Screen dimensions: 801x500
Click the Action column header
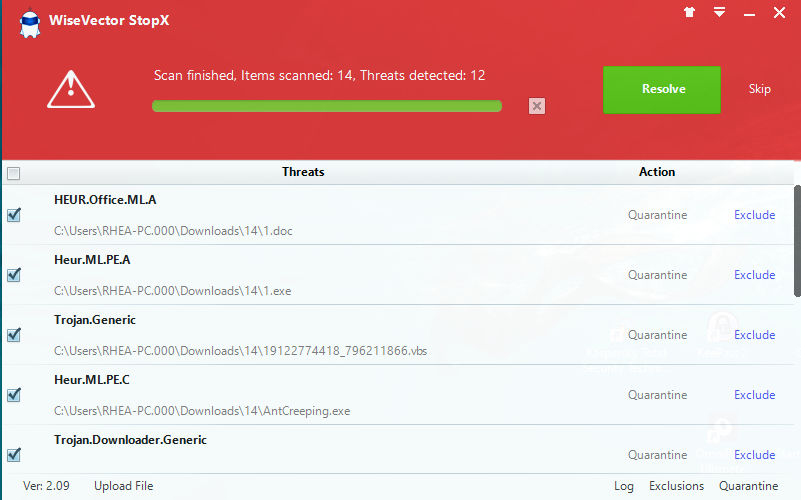(x=657, y=172)
